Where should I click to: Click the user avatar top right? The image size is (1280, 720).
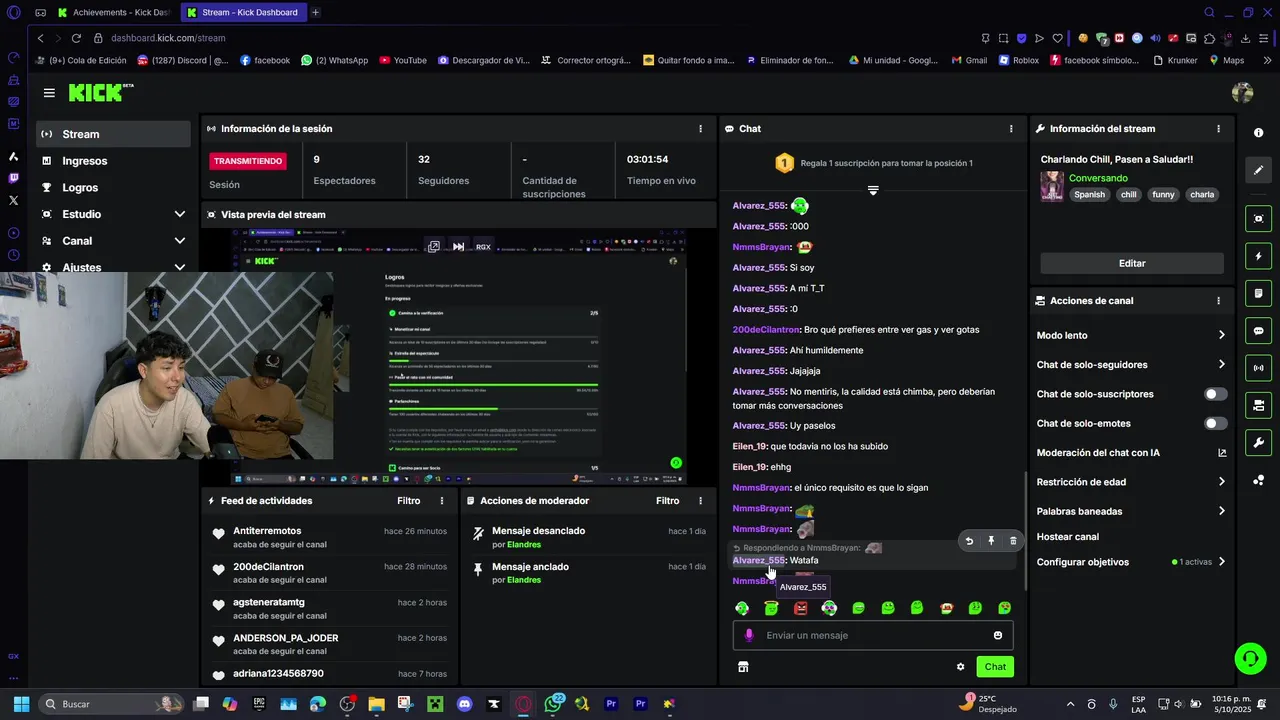[1243, 93]
